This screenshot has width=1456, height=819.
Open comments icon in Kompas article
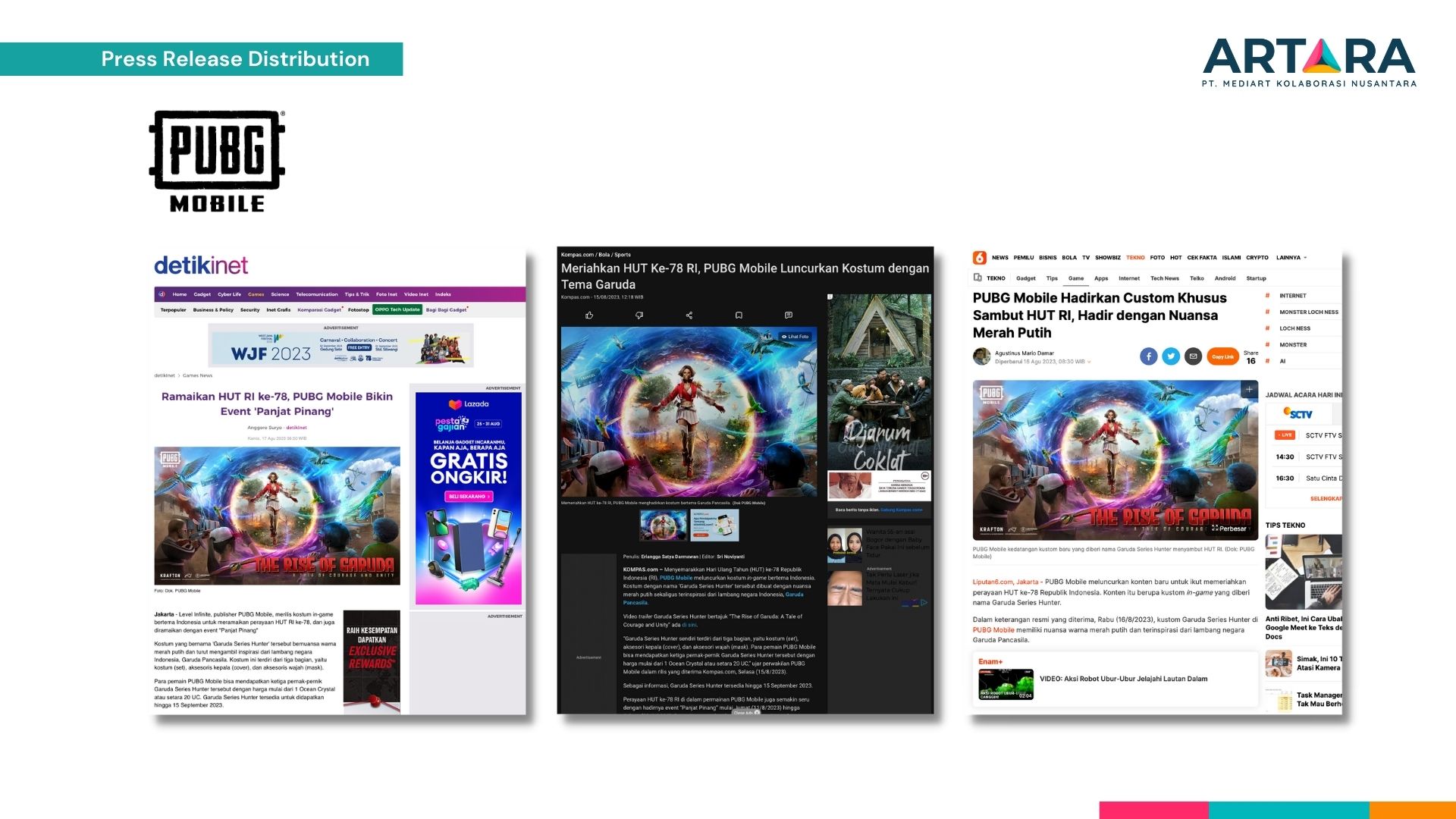click(x=789, y=315)
